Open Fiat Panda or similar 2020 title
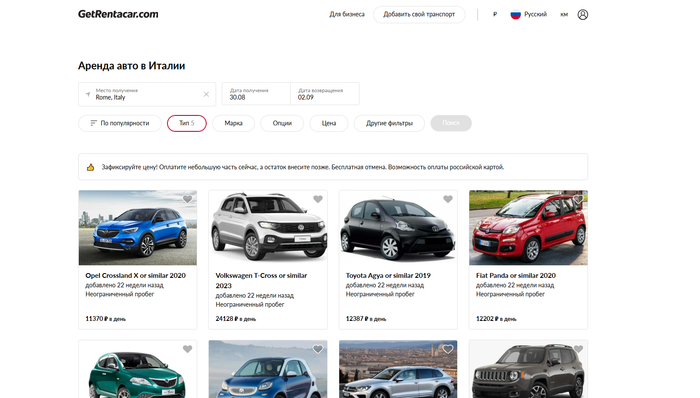 (x=516, y=275)
